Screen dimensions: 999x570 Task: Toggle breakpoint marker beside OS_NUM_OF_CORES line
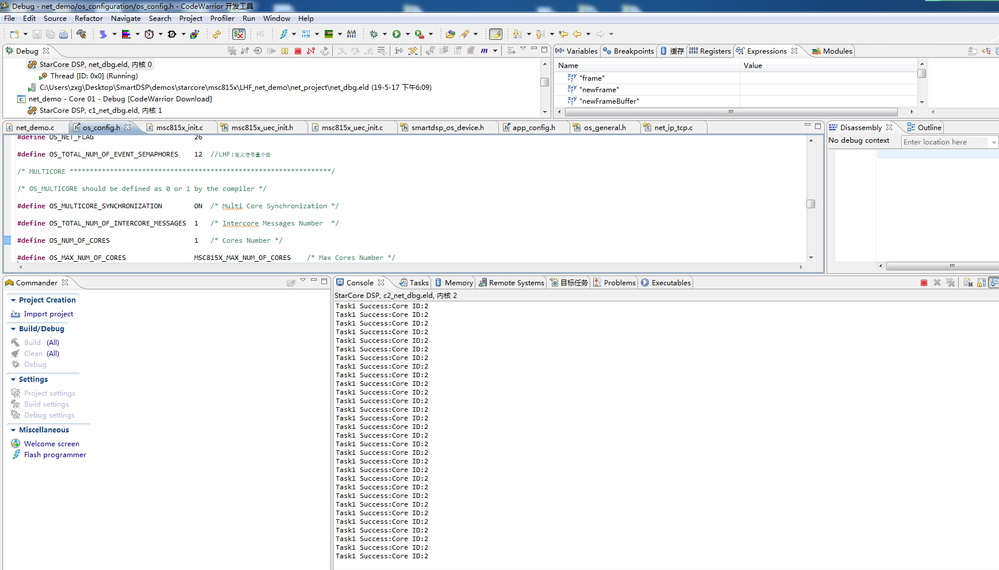click(8, 241)
